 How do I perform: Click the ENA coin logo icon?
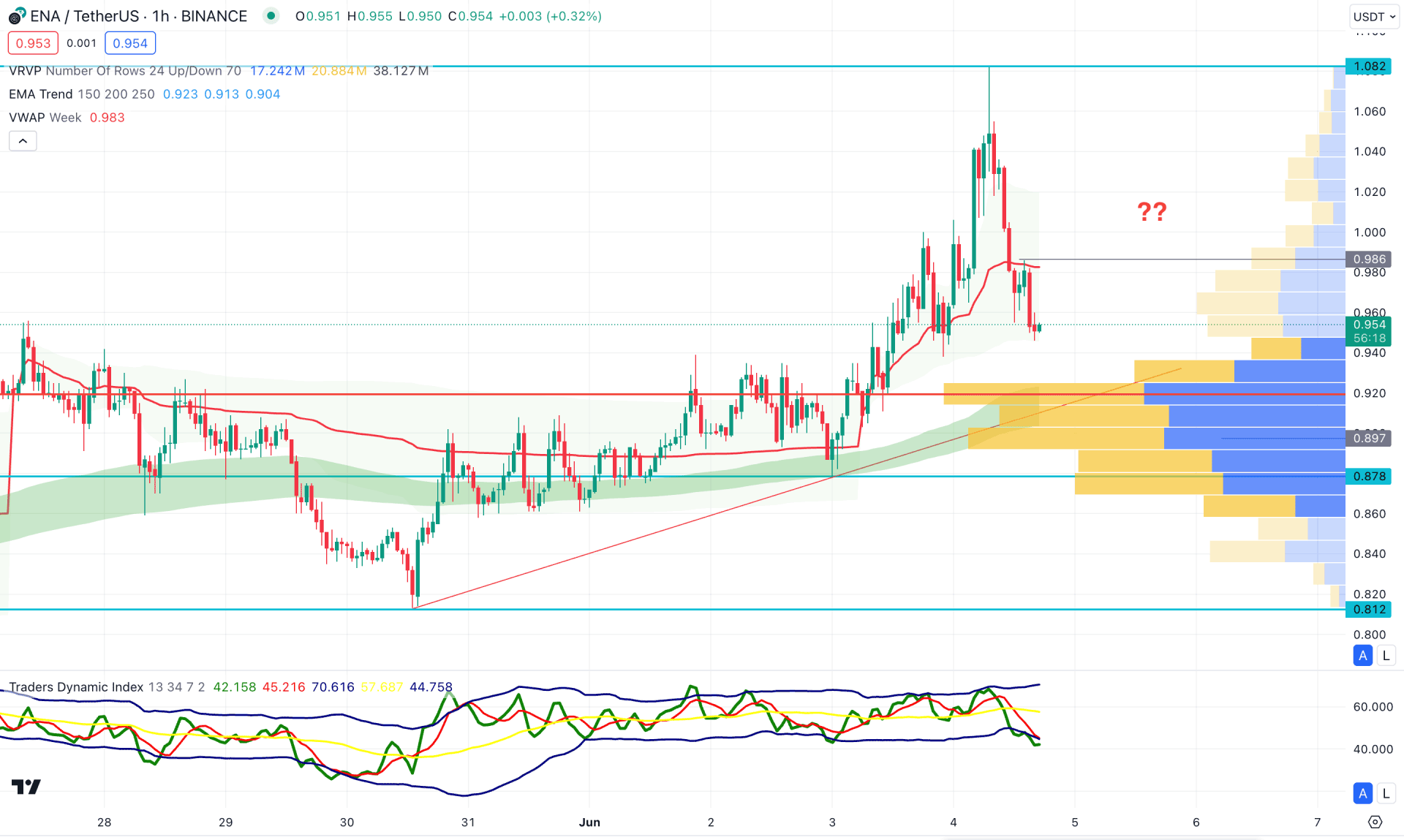point(16,16)
